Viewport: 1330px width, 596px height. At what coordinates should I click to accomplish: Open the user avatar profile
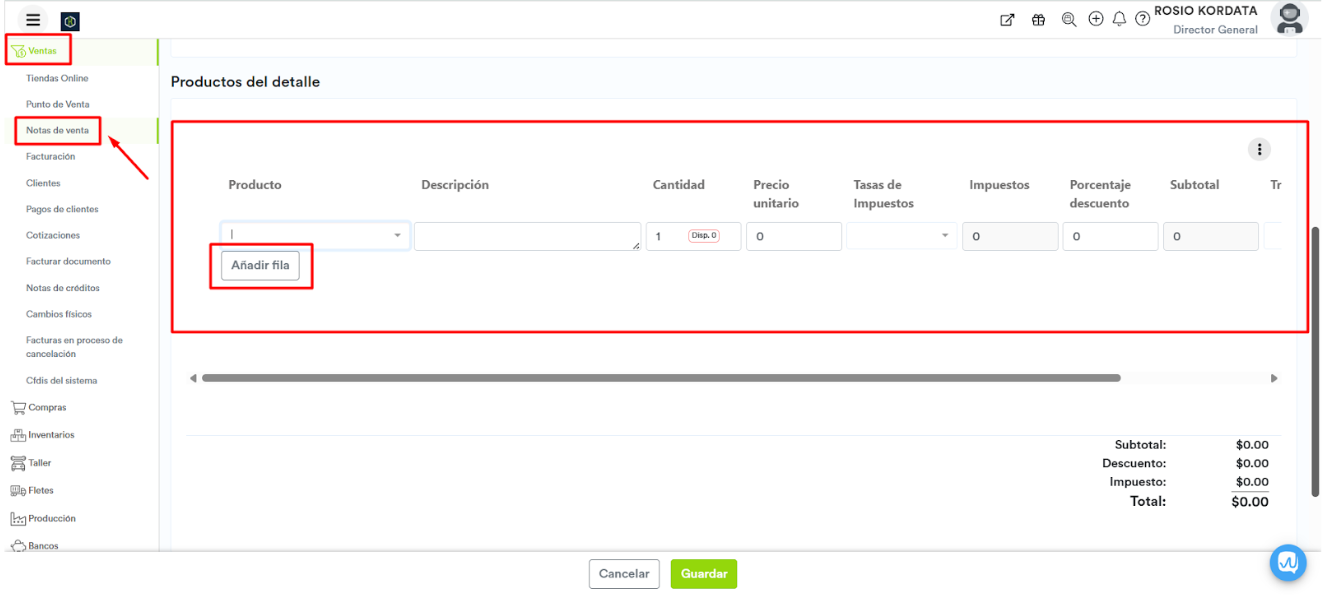(1288, 18)
